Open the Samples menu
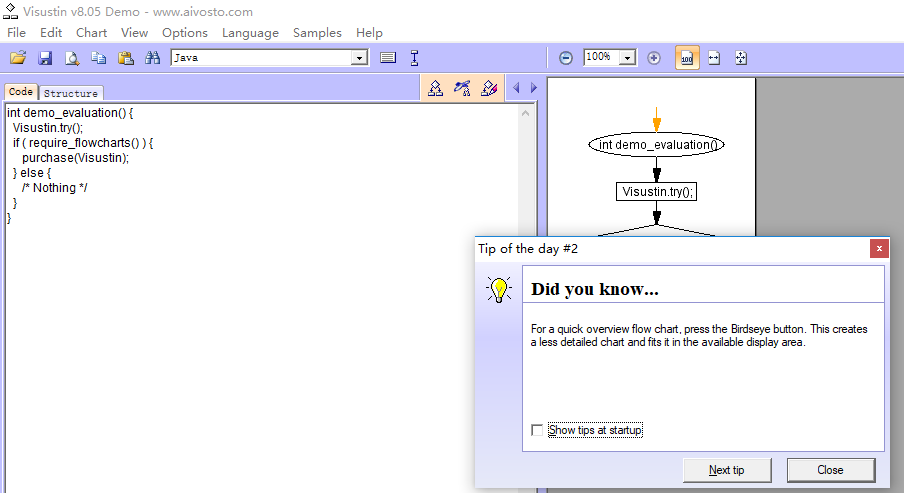This screenshot has height=493, width=904. point(317,33)
